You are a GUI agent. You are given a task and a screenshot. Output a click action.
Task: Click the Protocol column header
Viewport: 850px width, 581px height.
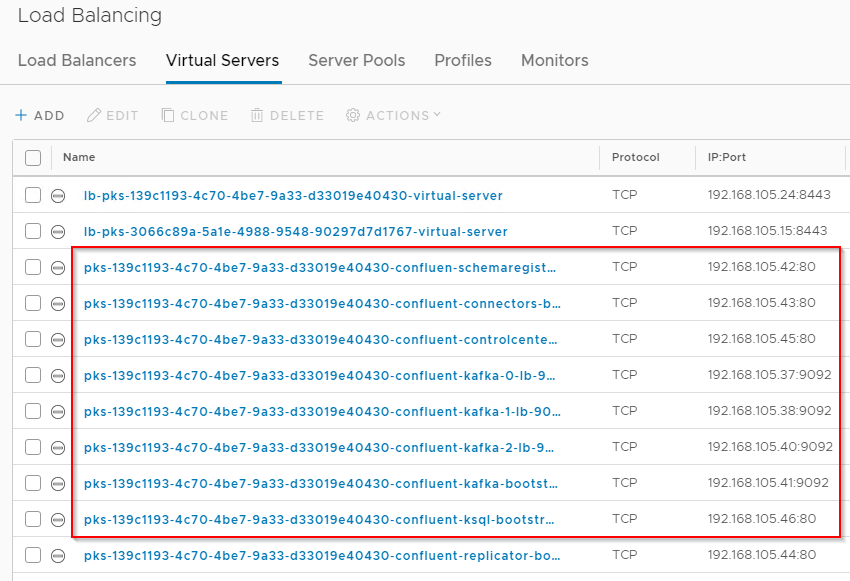[x=635, y=157]
